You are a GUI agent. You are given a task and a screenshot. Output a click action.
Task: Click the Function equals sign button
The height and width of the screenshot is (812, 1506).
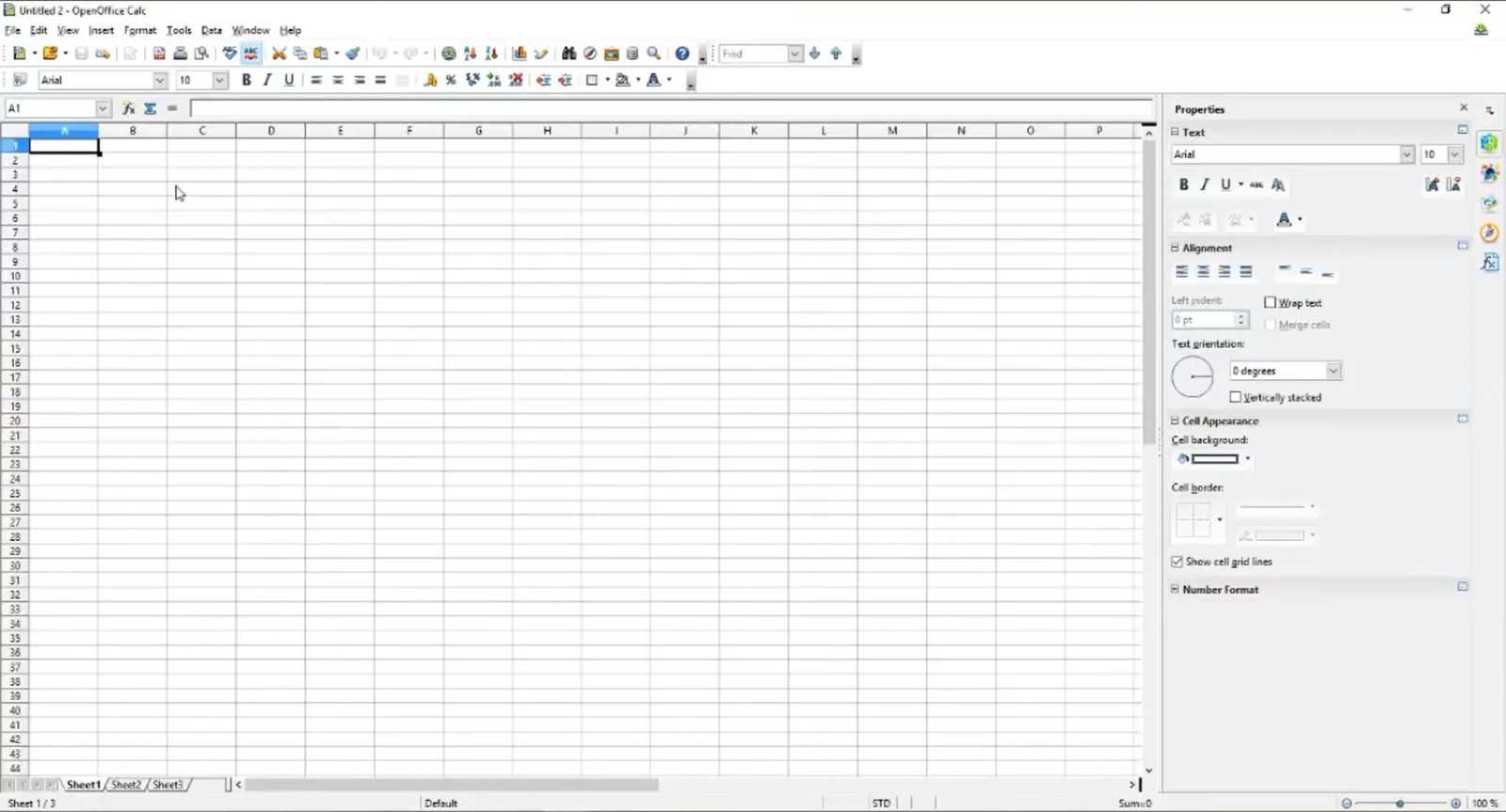[x=172, y=108]
